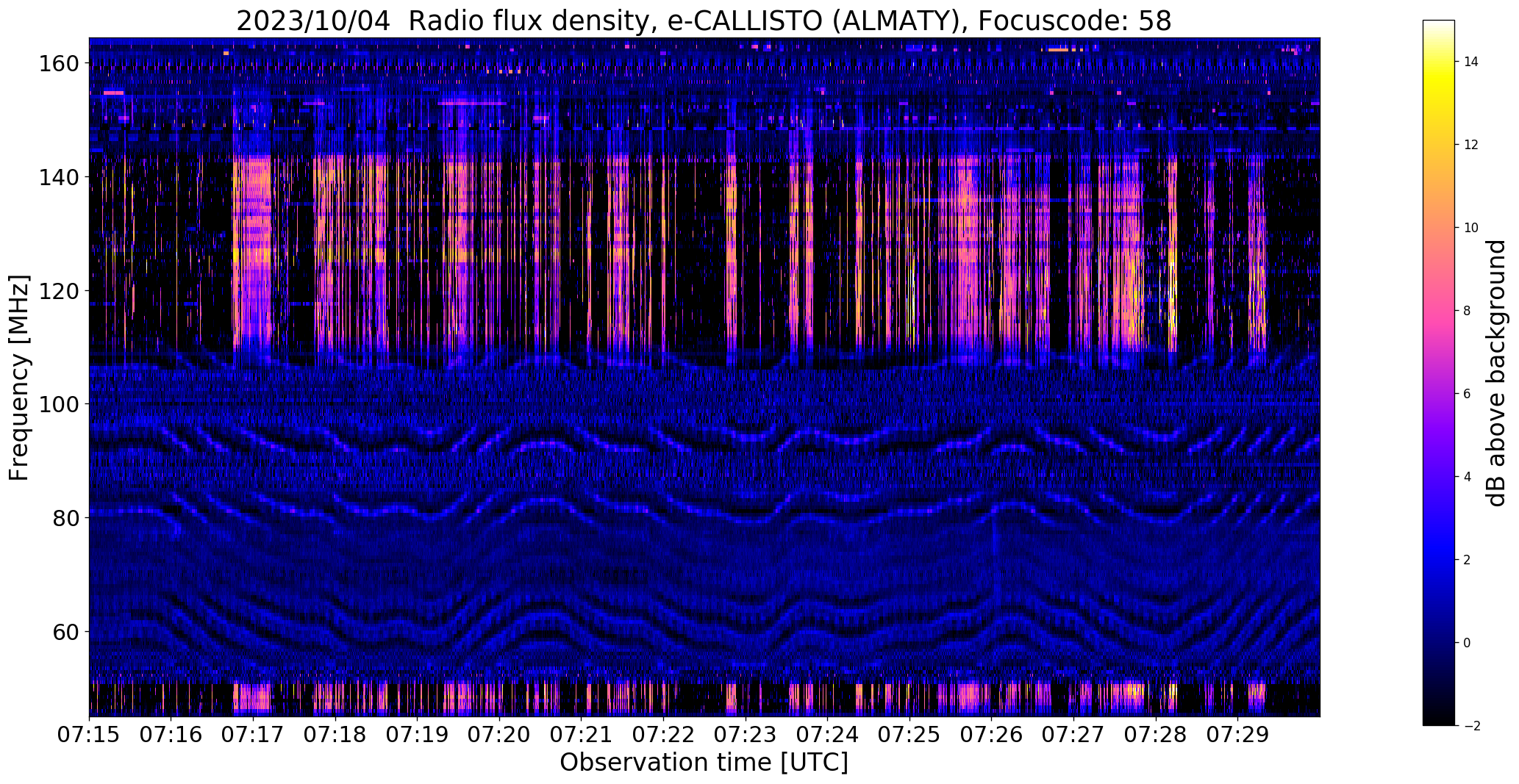Click the 'Observation time [UTC]' x-axis label

coord(704,763)
